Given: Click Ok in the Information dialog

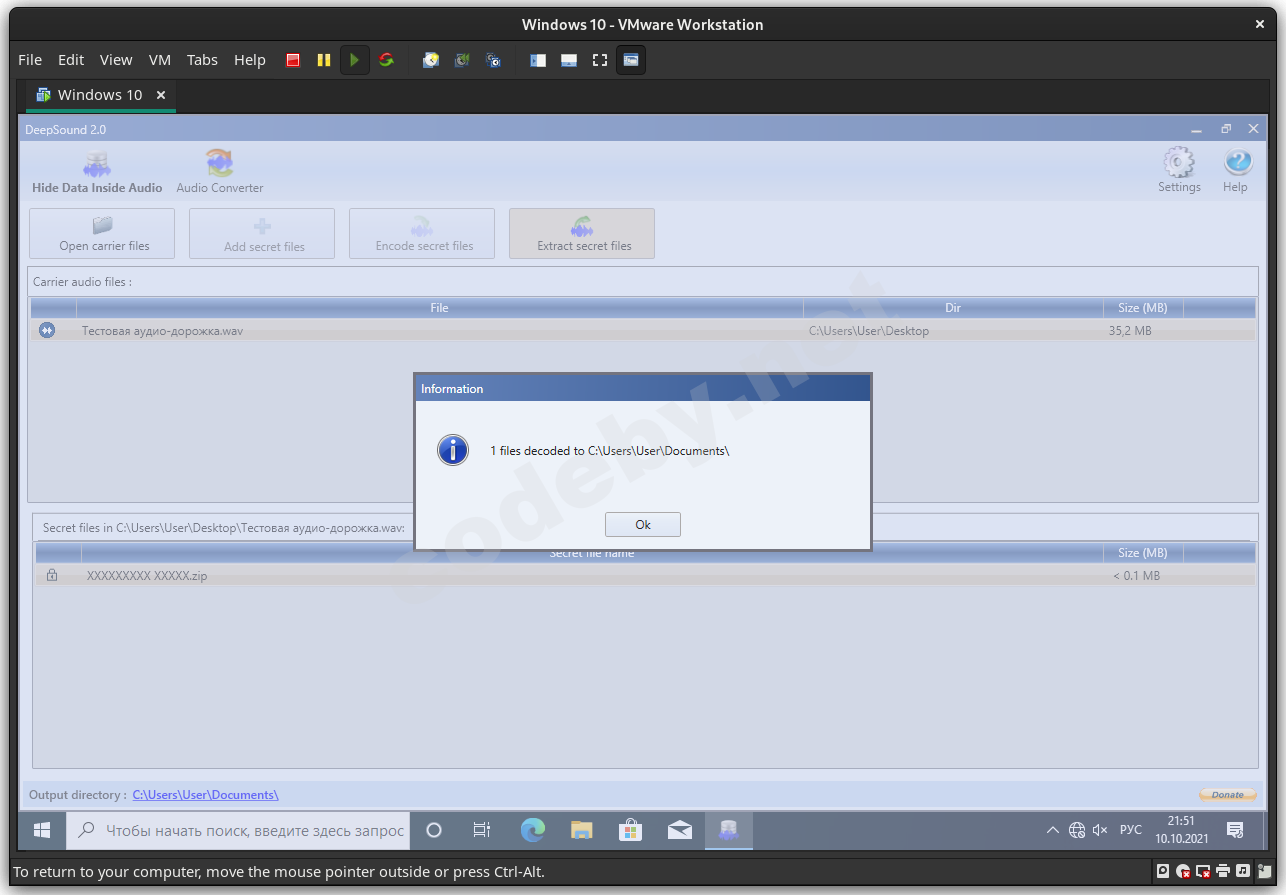Looking at the screenshot, I should [642, 525].
